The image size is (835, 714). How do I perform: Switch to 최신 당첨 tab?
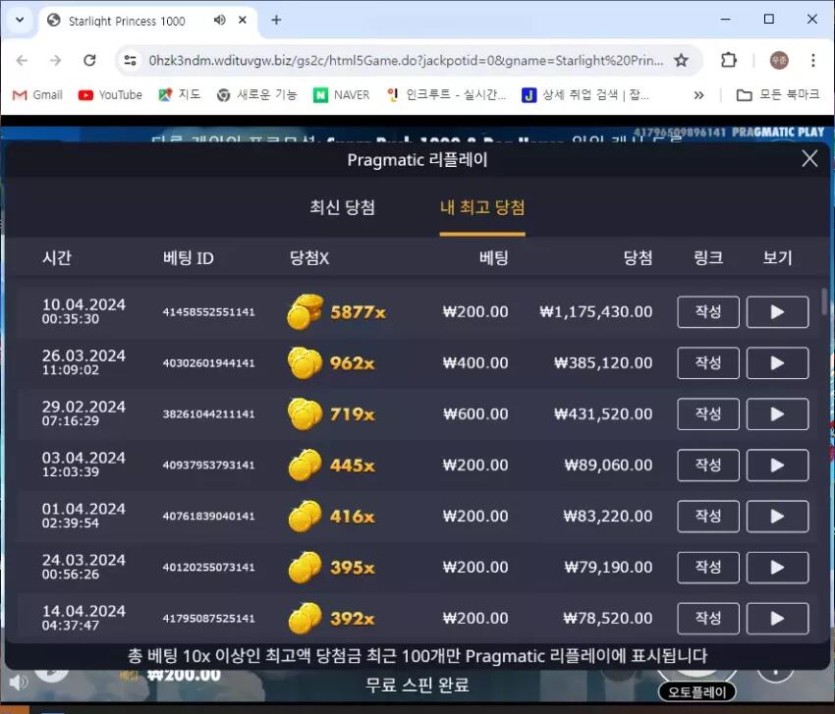coord(342,208)
